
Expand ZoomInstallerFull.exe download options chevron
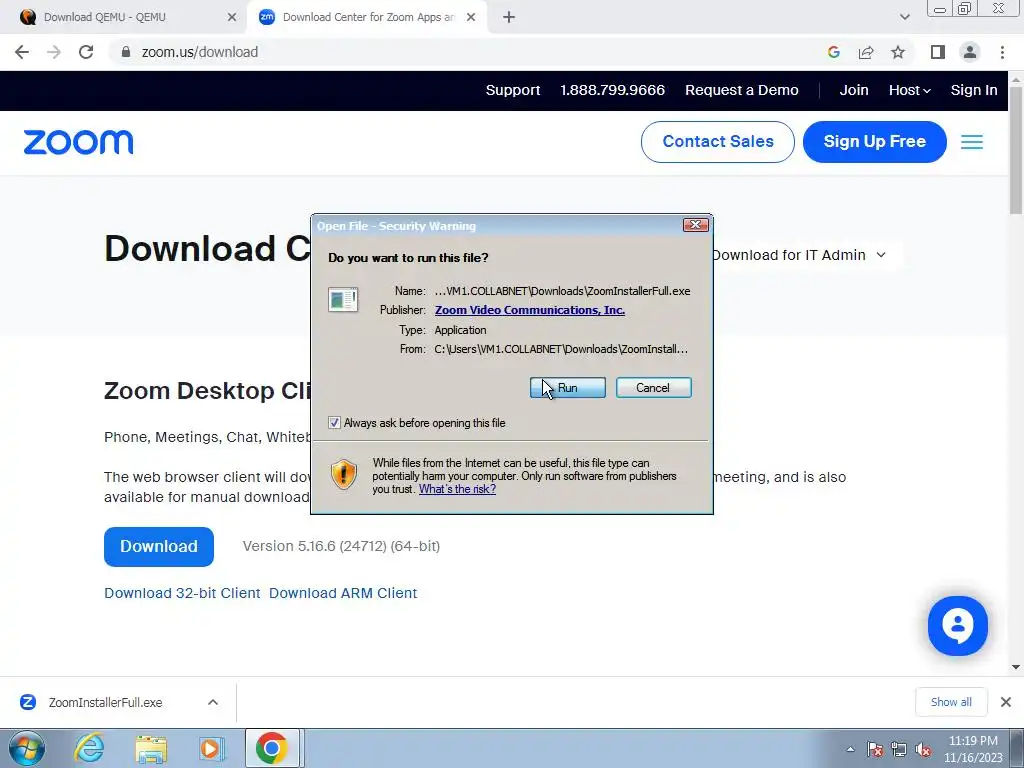click(x=213, y=703)
